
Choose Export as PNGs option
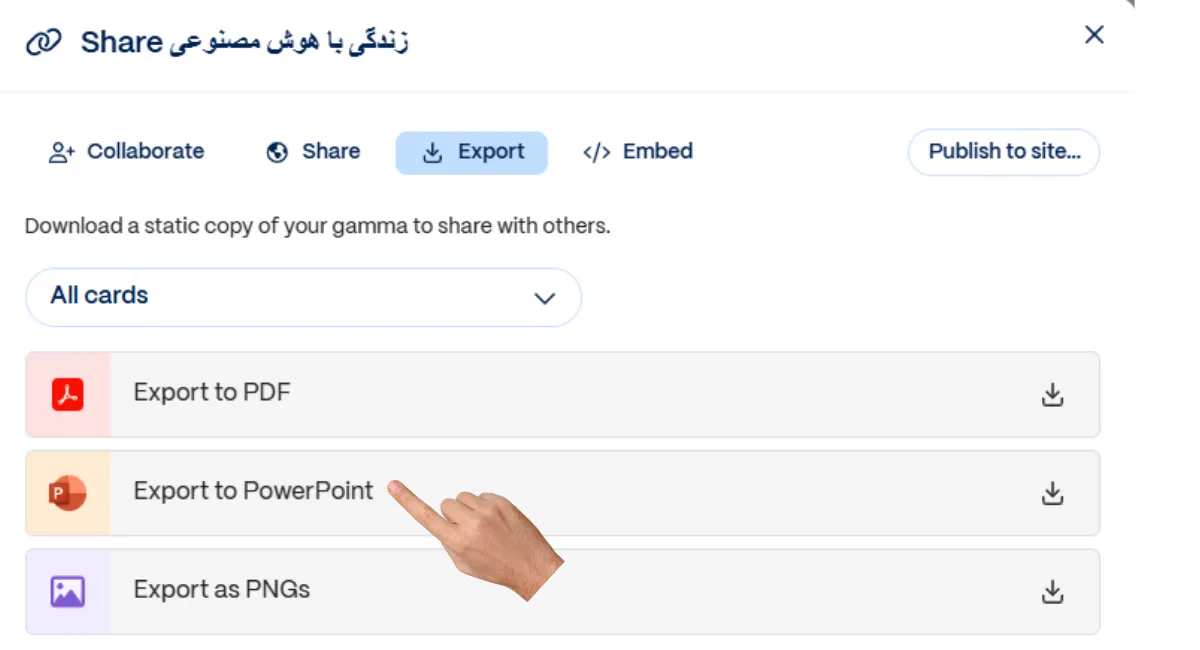[x=222, y=590]
